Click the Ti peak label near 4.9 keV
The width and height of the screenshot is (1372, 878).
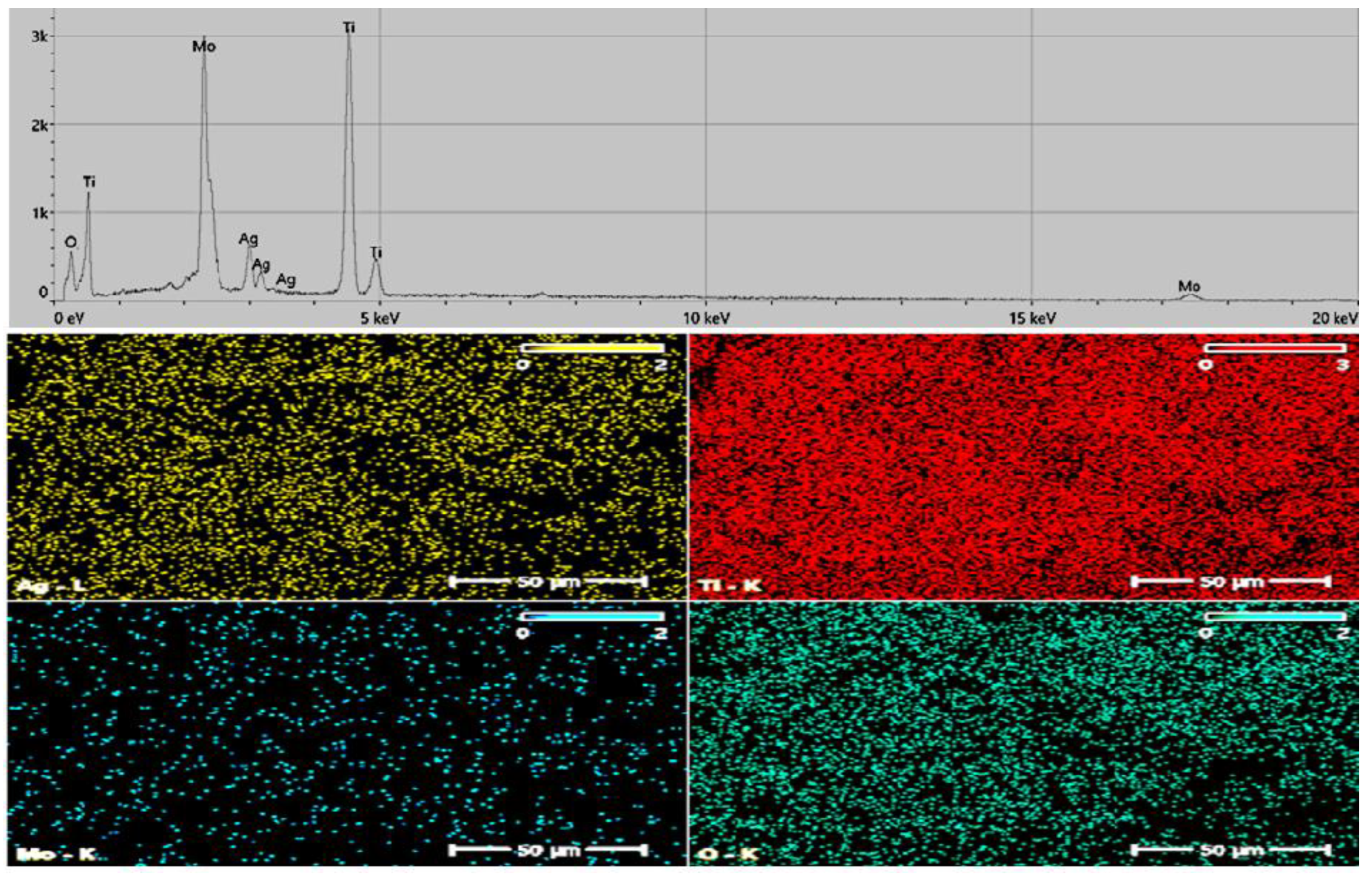376,252
